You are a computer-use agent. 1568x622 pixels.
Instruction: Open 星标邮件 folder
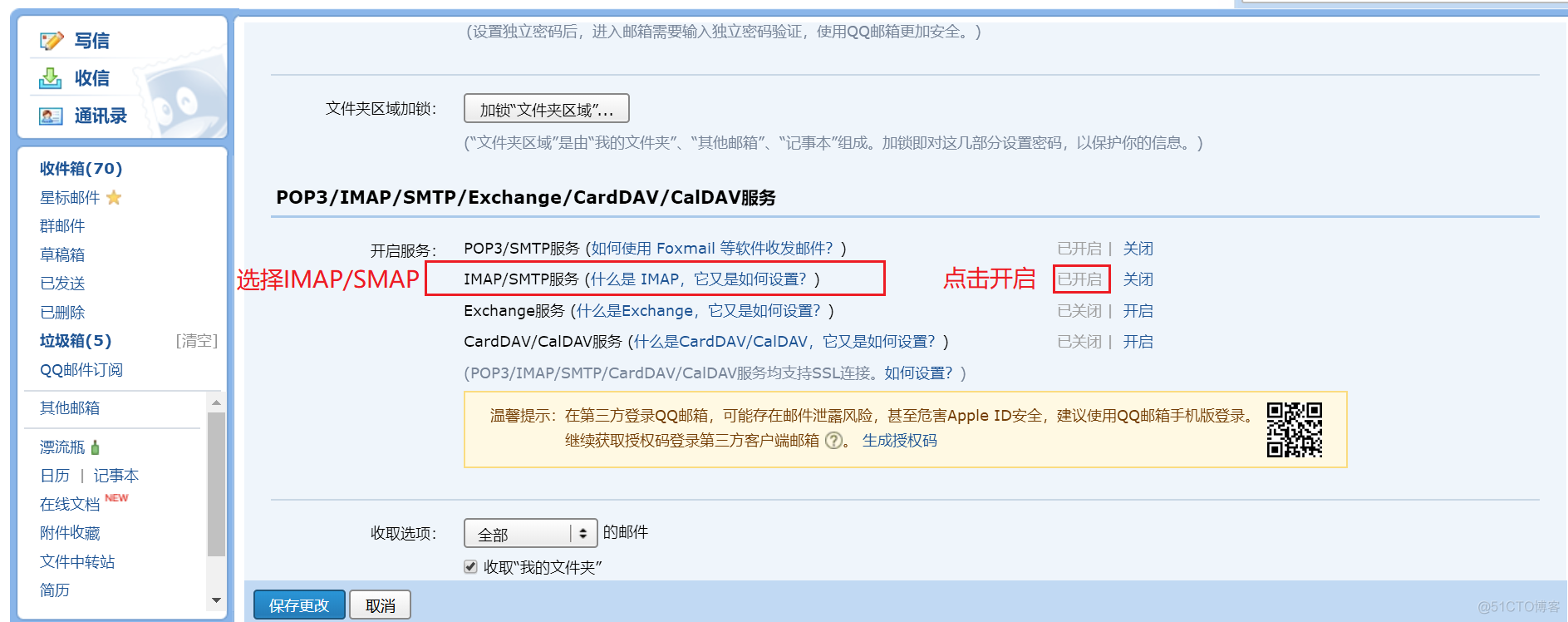point(70,198)
